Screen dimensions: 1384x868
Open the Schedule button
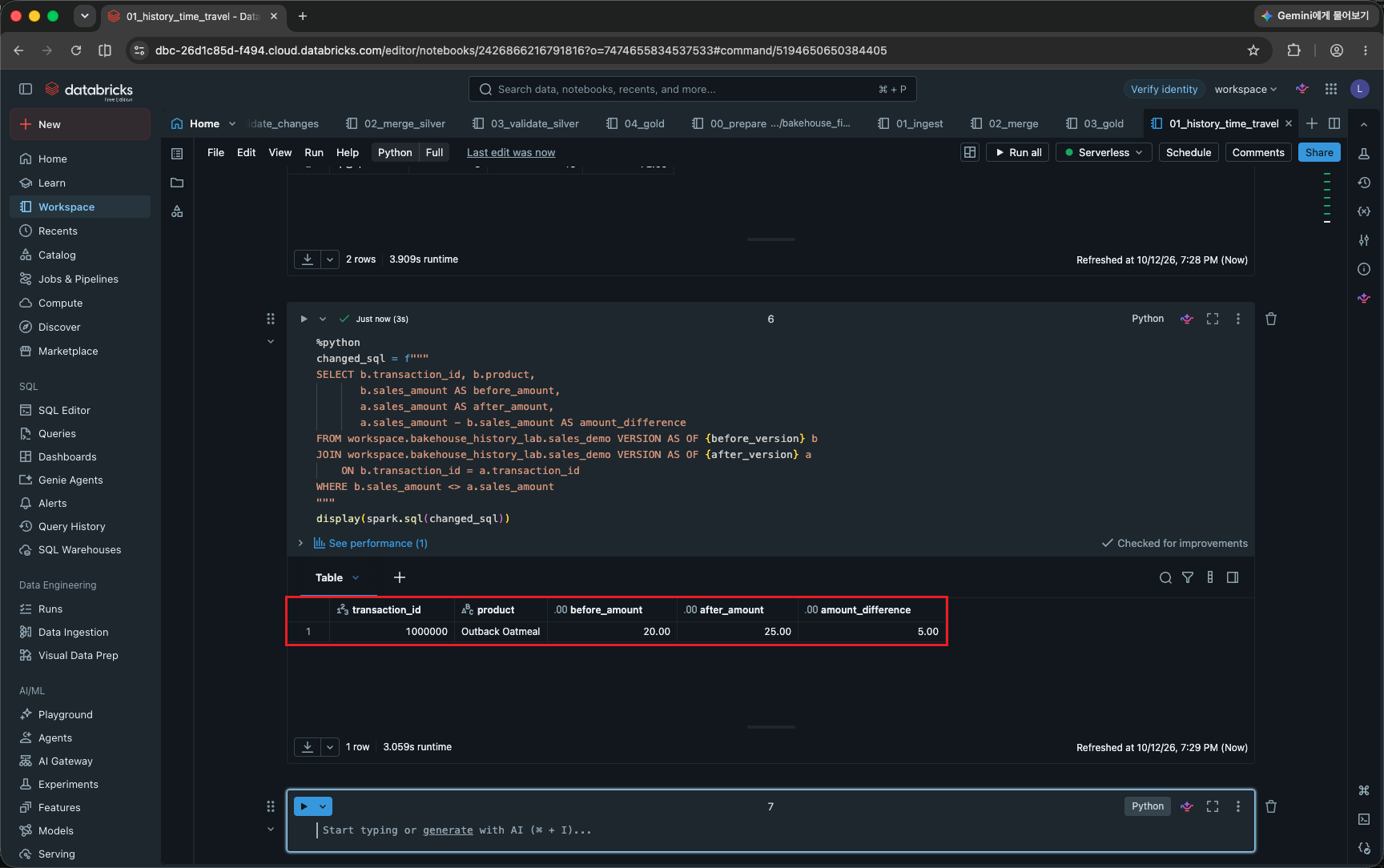[x=1189, y=152]
